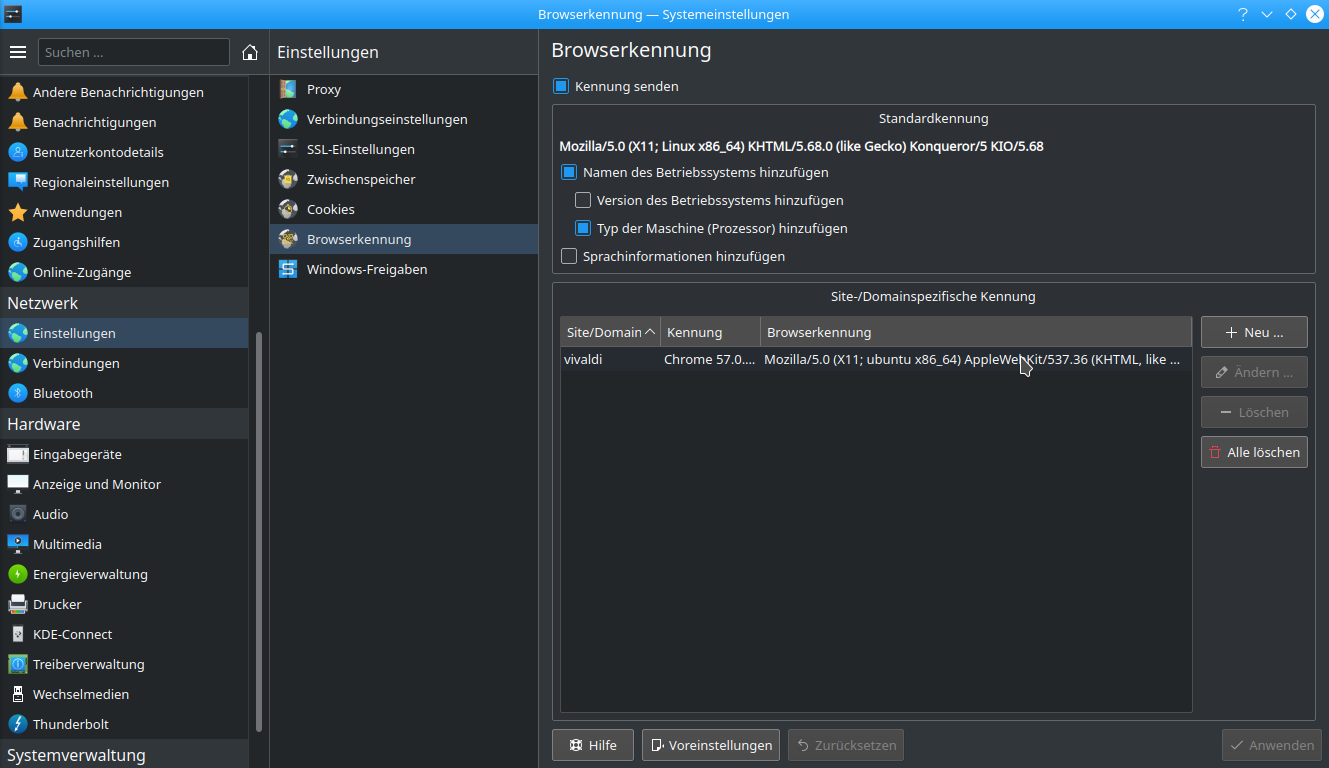Click the Audio speaker icon

point(18,514)
